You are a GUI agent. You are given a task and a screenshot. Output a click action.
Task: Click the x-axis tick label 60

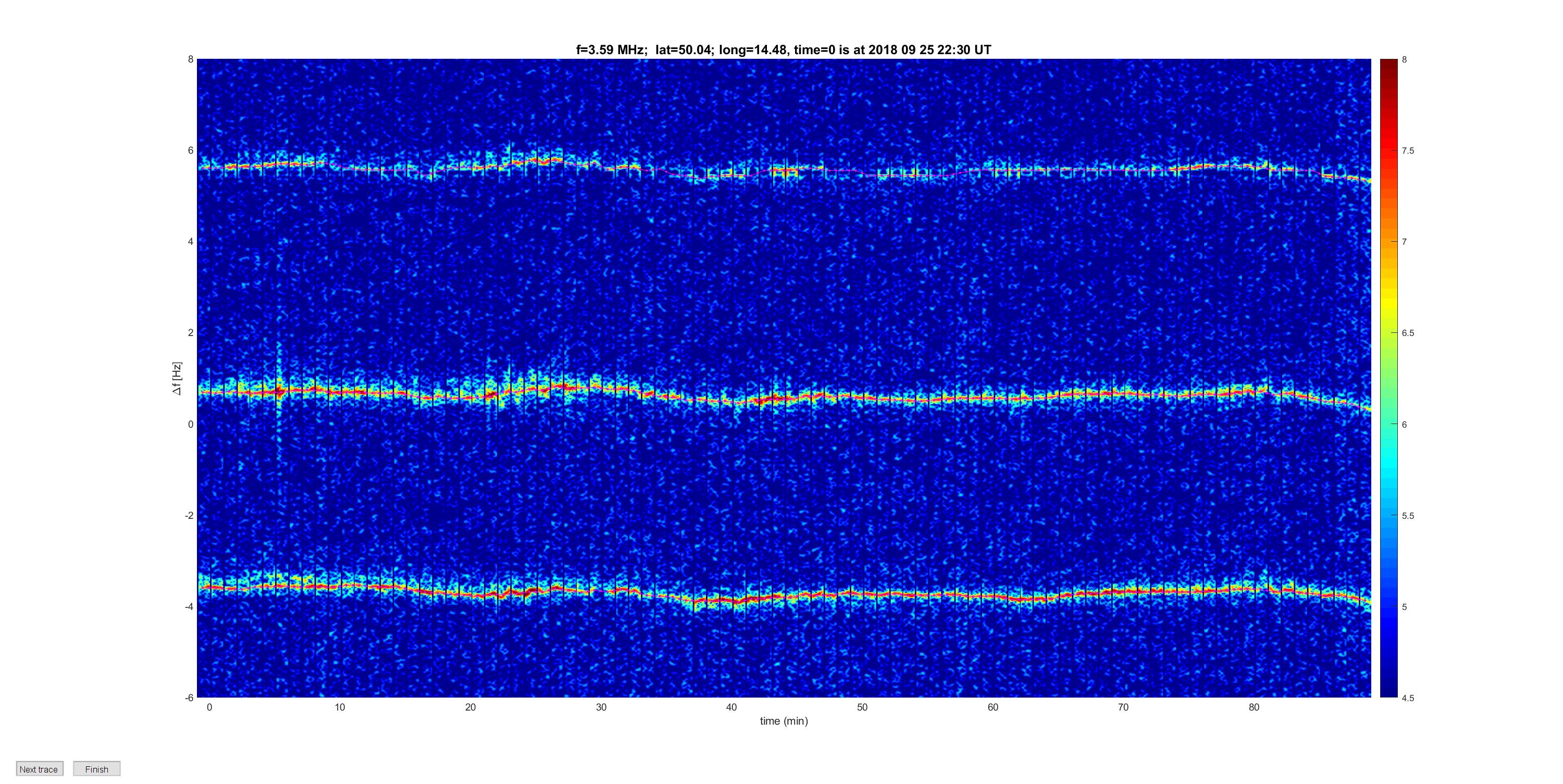[x=993, y=707]
